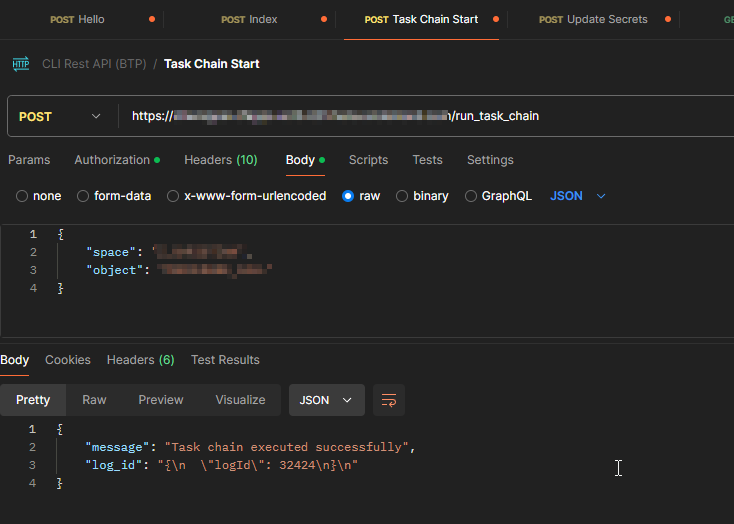The height and width of the screenshot is (524, 734).
Task: Select the form-data radio button
Action: pyautogui.click(x=83, y=196)
